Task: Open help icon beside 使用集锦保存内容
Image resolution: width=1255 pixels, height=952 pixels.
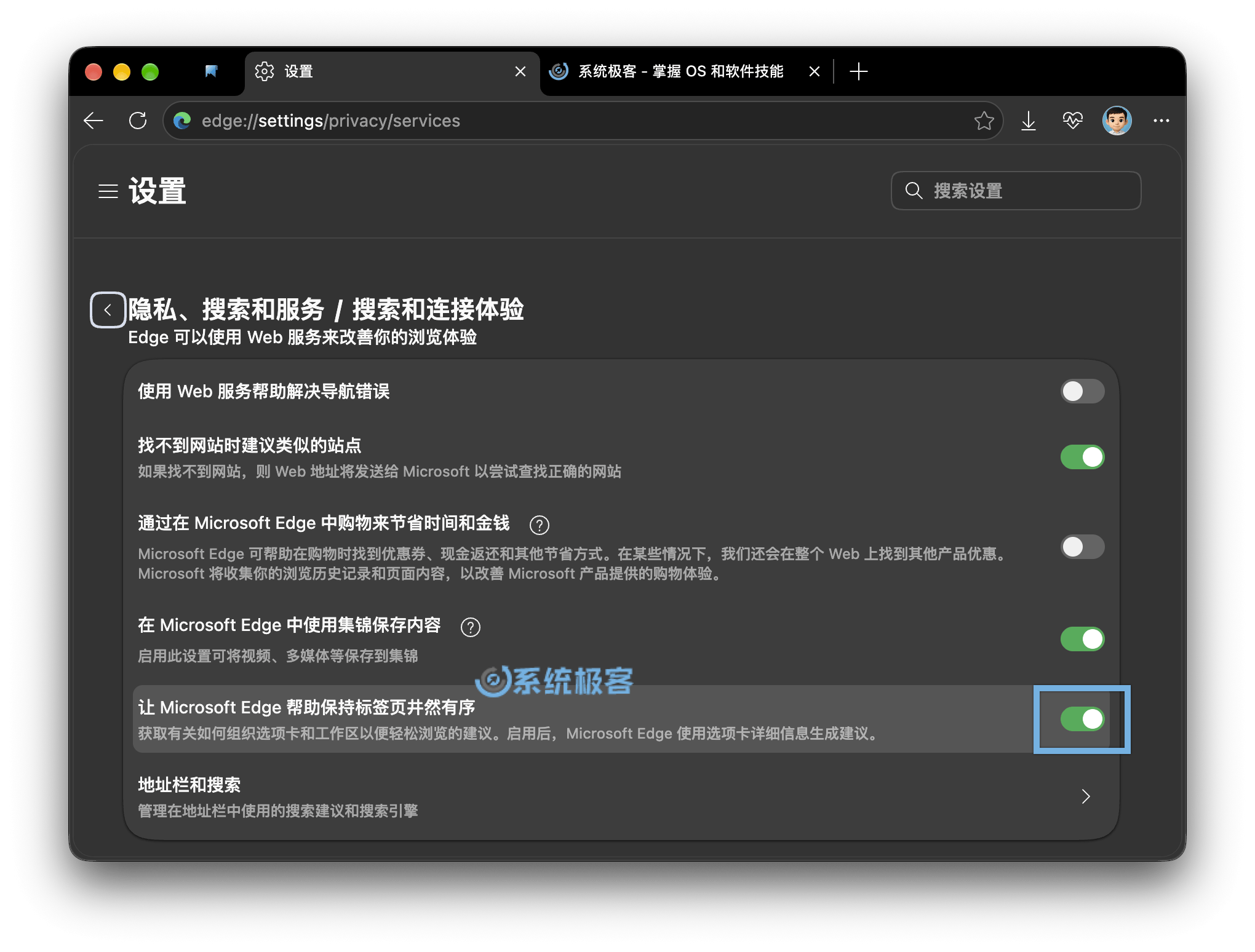Action: (x=471, y=627)
